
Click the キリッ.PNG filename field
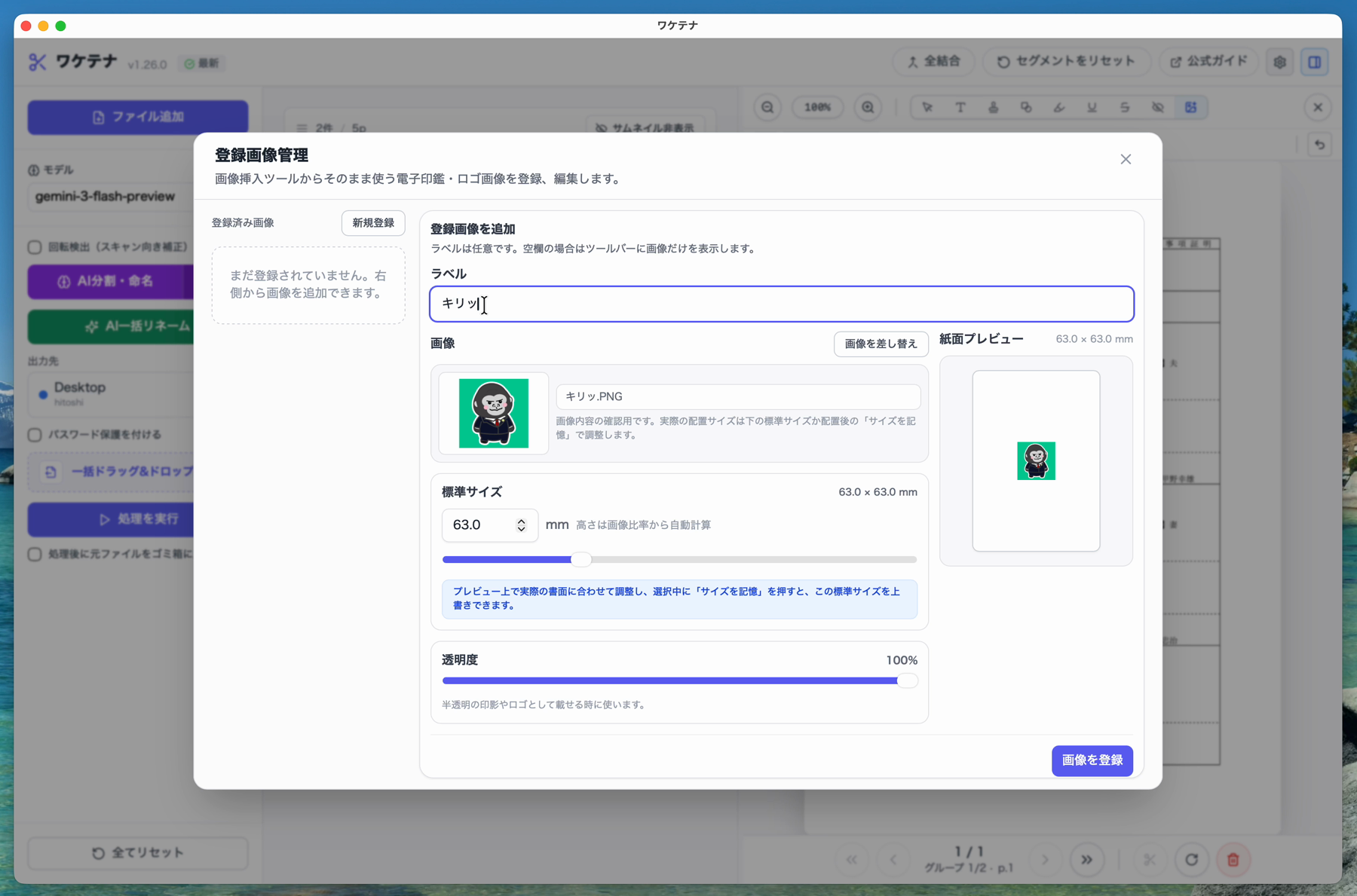point(738,396)
